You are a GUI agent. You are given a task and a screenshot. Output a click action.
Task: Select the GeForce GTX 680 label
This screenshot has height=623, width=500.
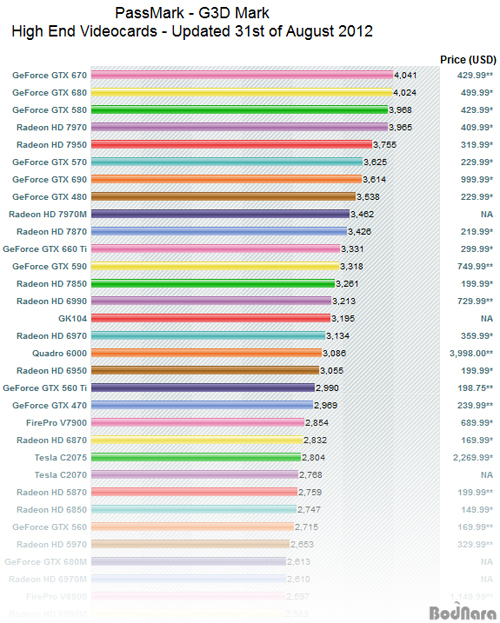point(49,93)
